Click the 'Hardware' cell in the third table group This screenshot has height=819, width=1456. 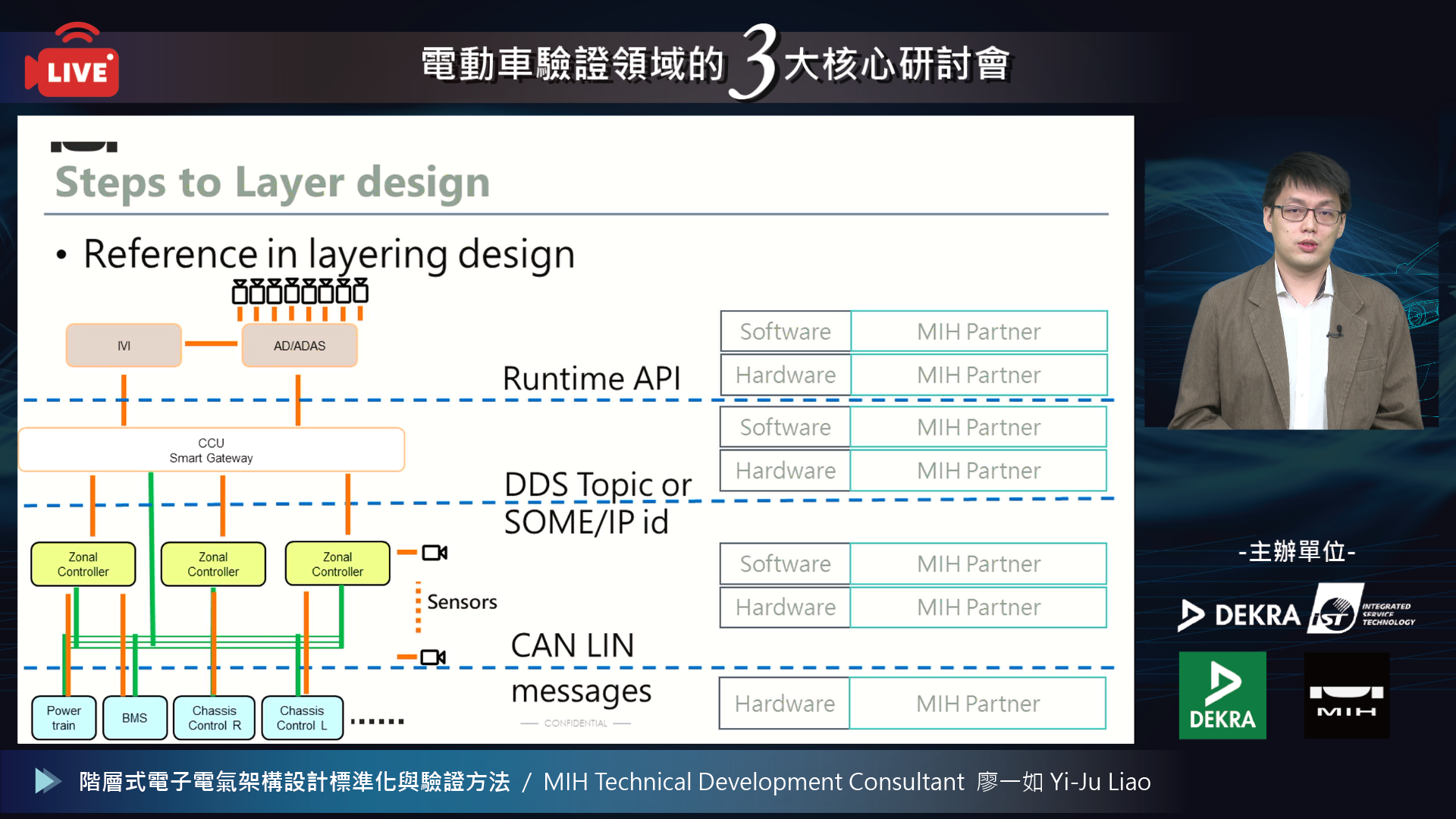pyautogui.click(x=786, y=607)
